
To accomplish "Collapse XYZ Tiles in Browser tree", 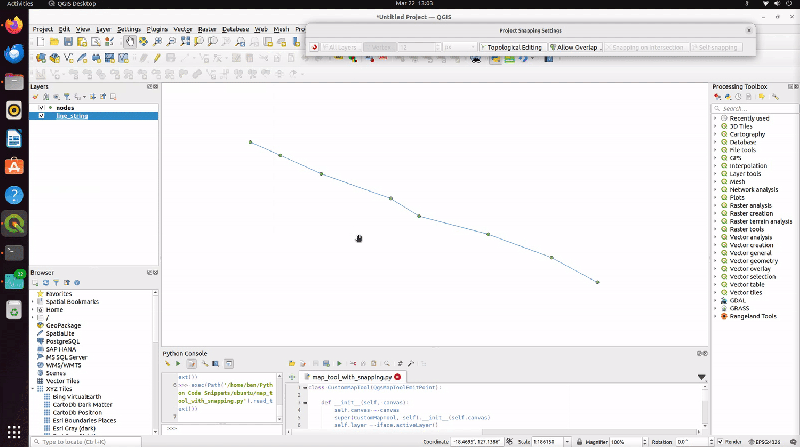I will tap(33, 389).
